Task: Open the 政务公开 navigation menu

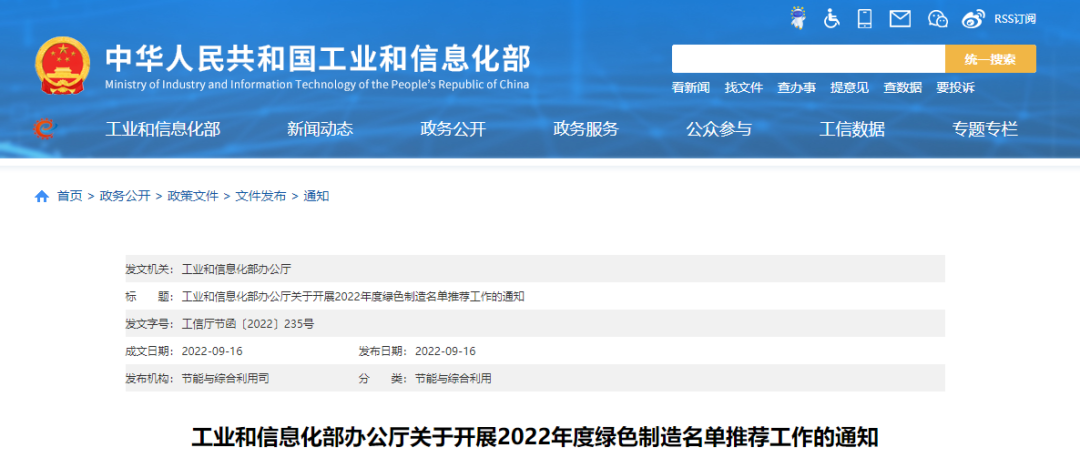Action: click(x=453, y=128)
